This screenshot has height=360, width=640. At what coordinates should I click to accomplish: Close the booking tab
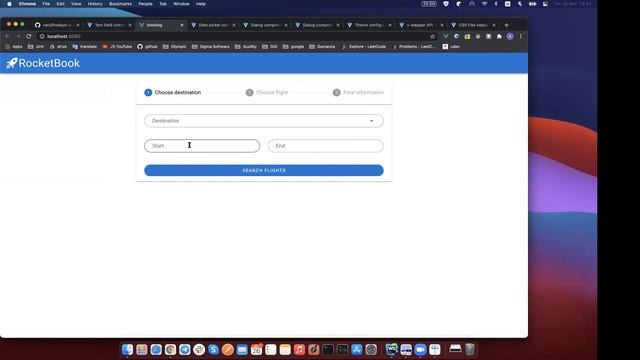tap(182, 25)
